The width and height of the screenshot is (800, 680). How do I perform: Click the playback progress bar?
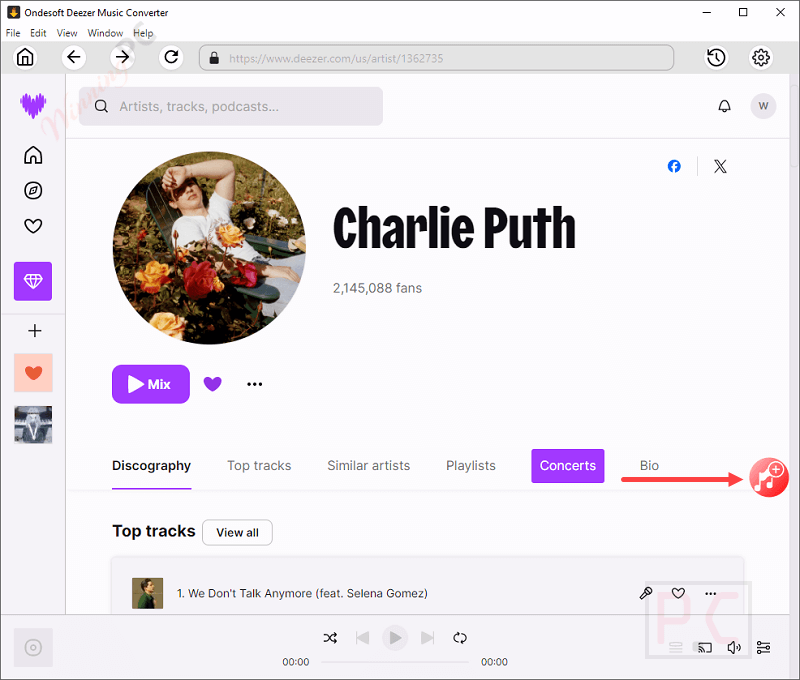coord(395,662)
